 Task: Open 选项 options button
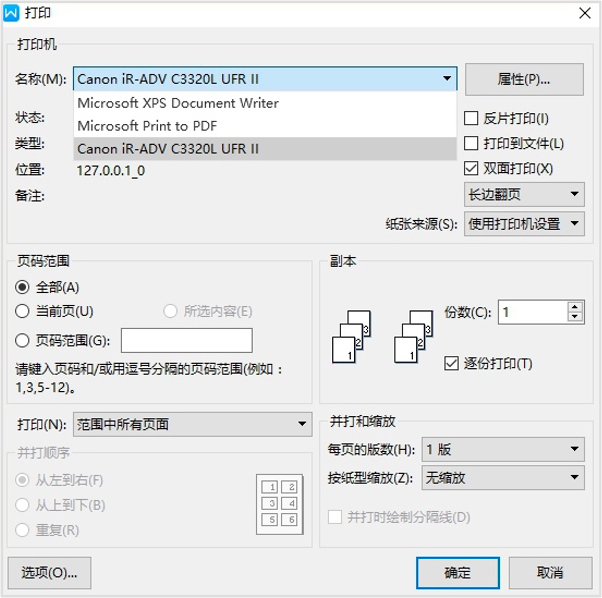point(49,573)
